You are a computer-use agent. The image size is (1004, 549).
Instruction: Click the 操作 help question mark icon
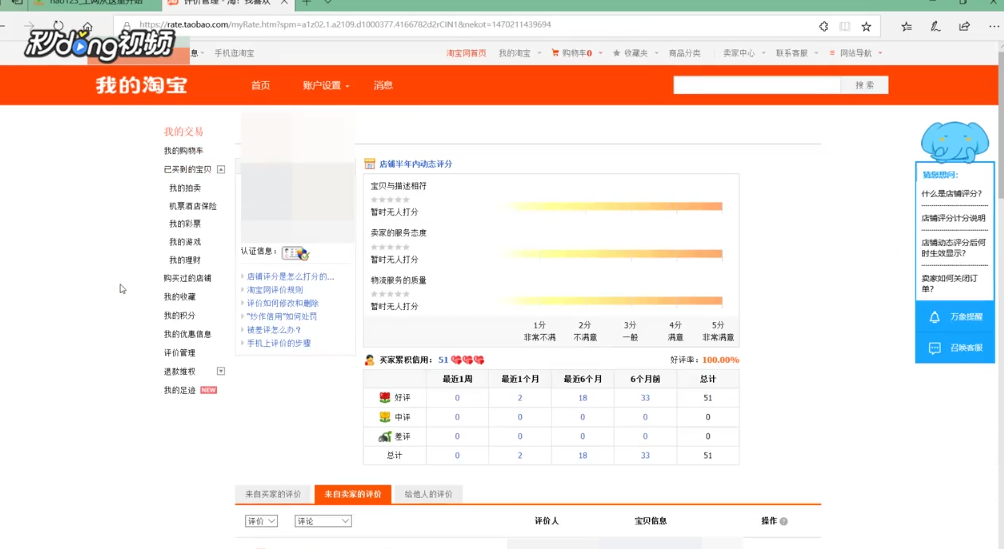(x=784, y=521)
